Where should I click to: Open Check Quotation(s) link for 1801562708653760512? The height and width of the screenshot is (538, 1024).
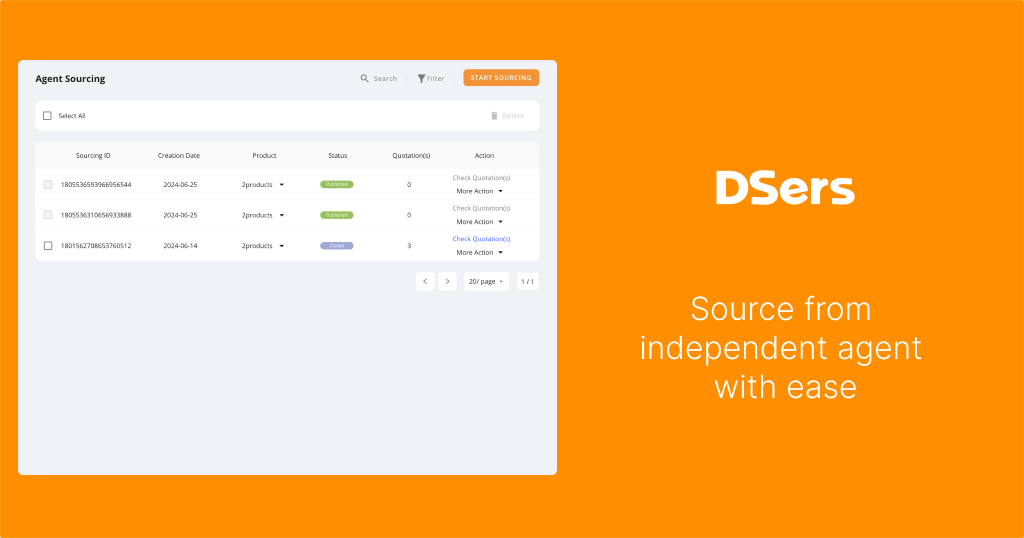(x=481, y=239)
